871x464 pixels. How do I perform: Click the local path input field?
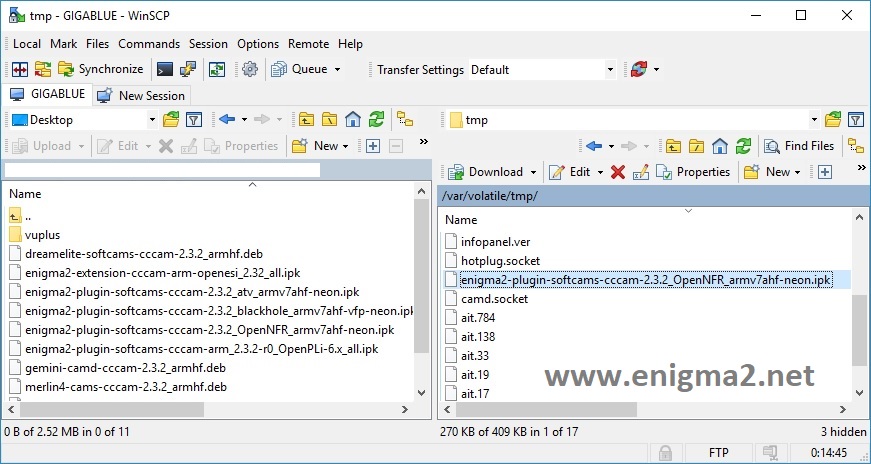(x=162, y=170)
